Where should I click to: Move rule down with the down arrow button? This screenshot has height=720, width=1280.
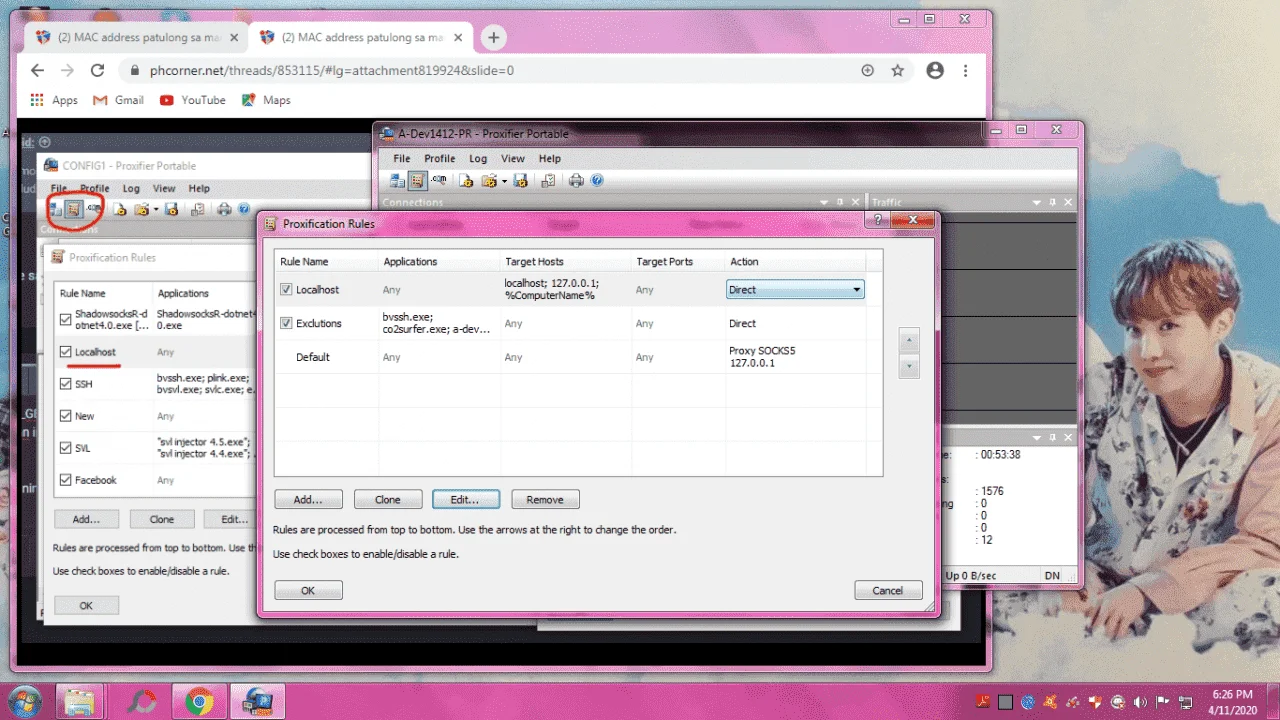908,366
